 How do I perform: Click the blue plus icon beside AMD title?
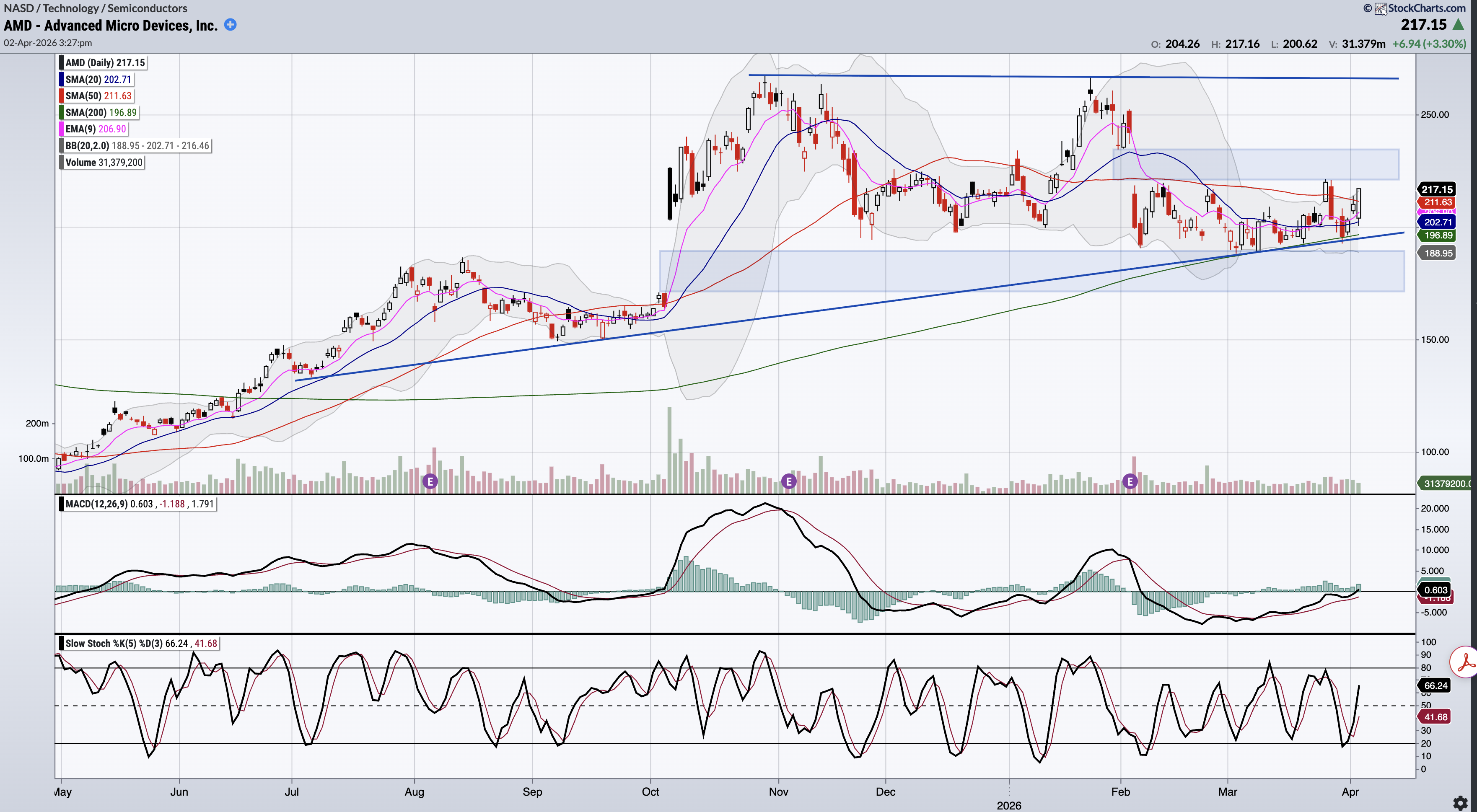pos(230,25)
